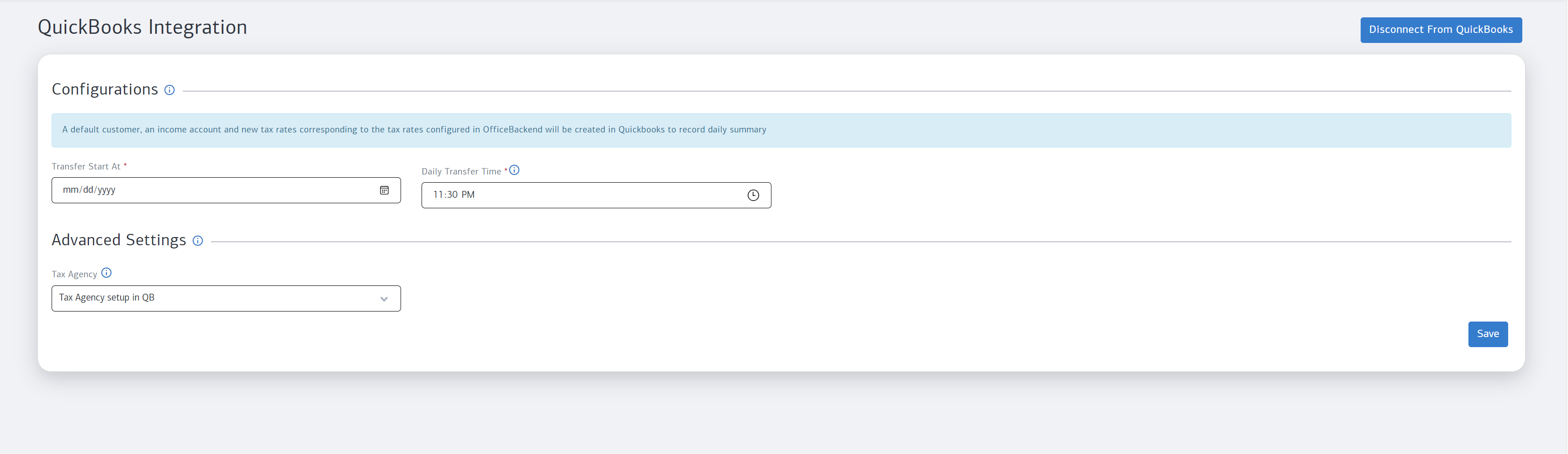The width and height of the screenshot is (1568, 454).
Task: Expand the Tax Agency dropdown chevron
Action: 384,299
